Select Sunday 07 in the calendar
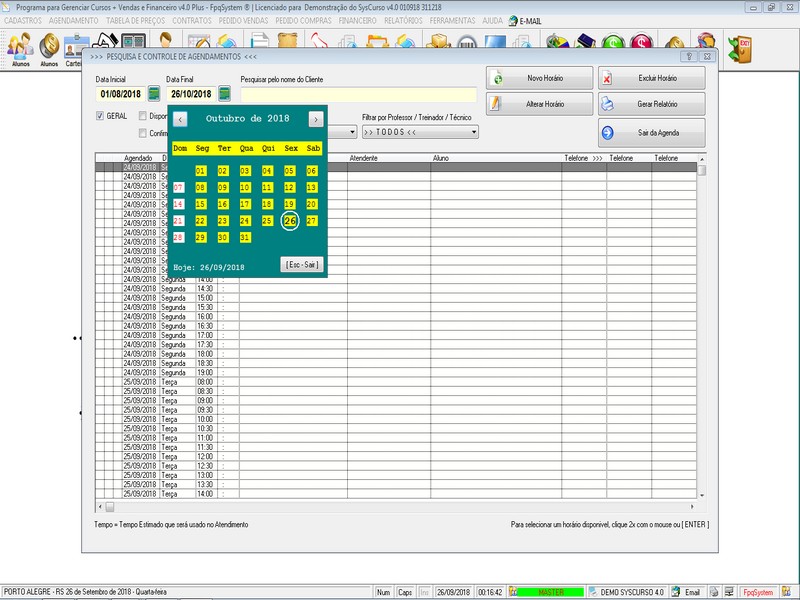The height and width of the screenshot is (600, 800). [x=178, y=187]
